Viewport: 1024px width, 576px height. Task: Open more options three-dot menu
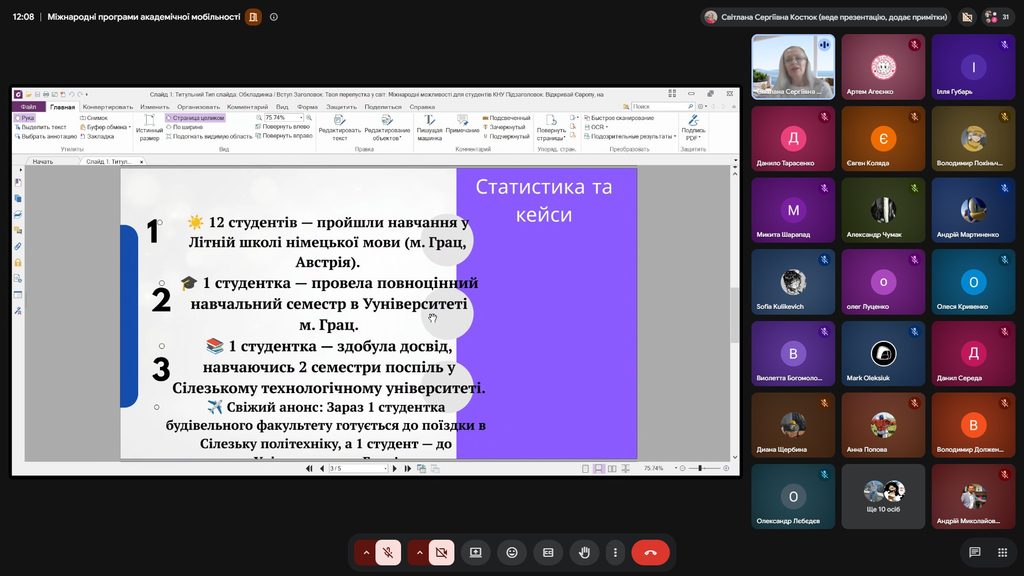coord(615,552)
